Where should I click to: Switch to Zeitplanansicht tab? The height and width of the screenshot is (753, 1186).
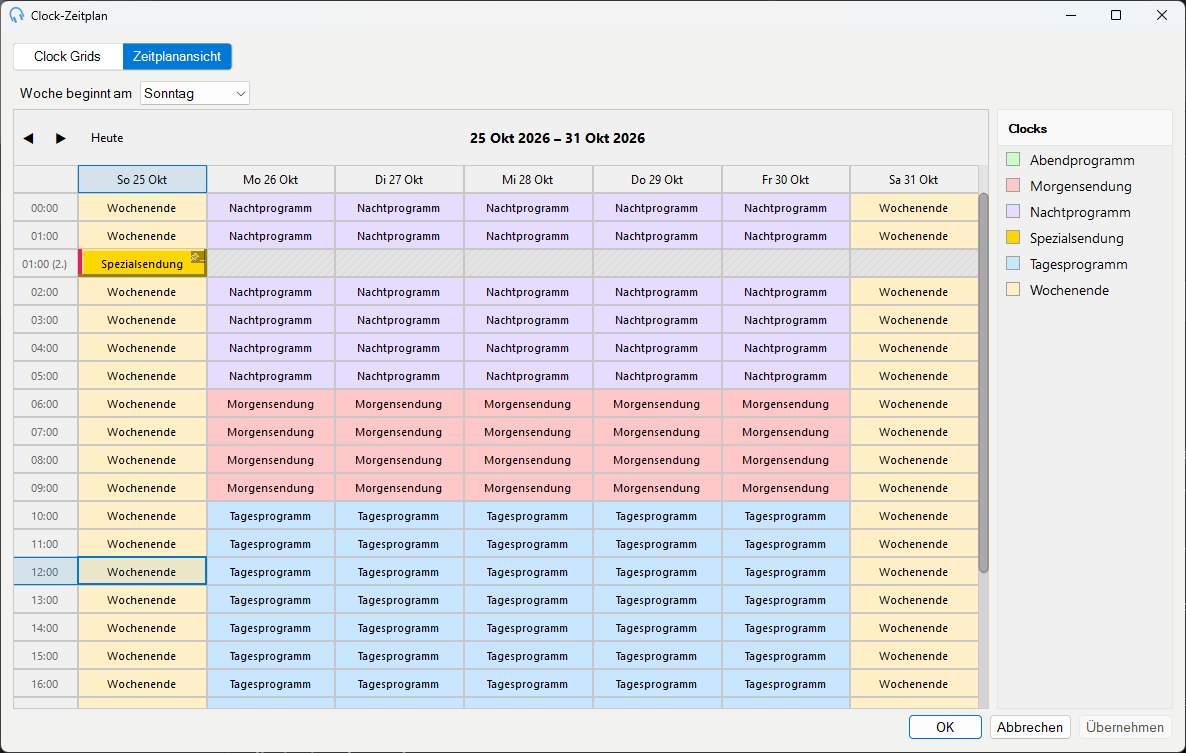click(x=177, y=57)
